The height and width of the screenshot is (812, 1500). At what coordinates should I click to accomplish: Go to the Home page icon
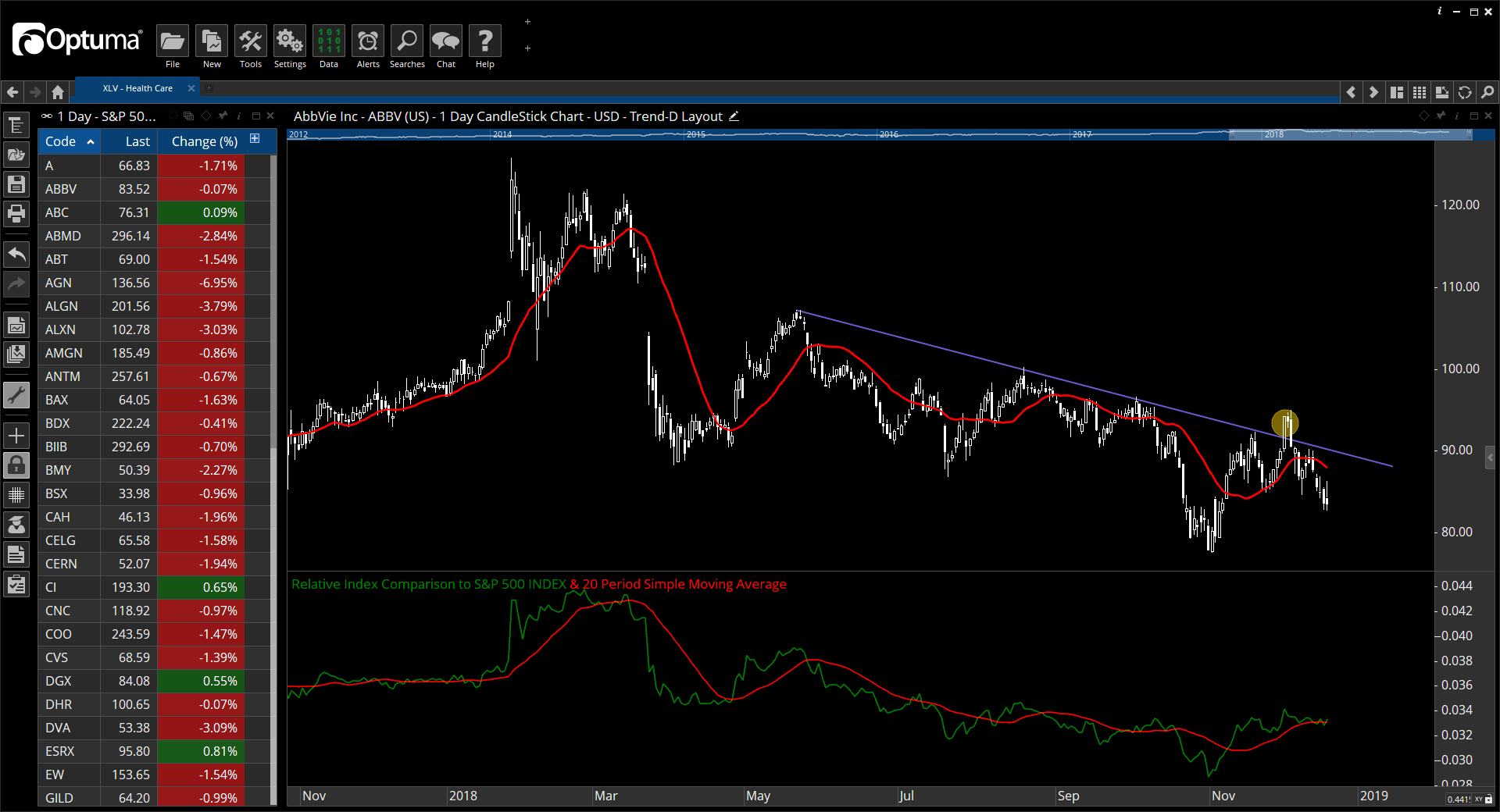58,92
